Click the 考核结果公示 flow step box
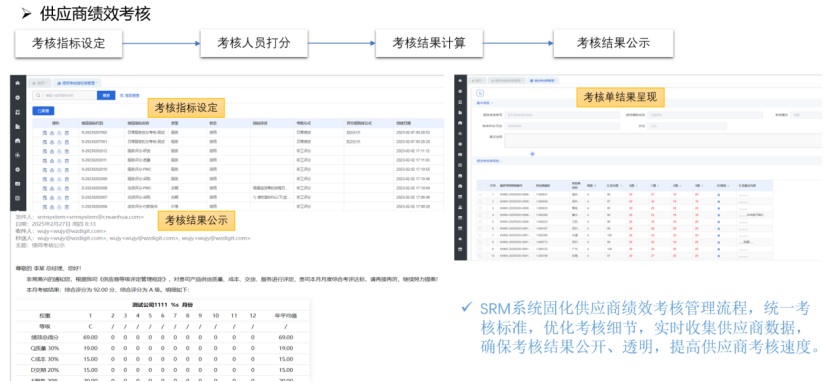 click(x=614, y=43)
